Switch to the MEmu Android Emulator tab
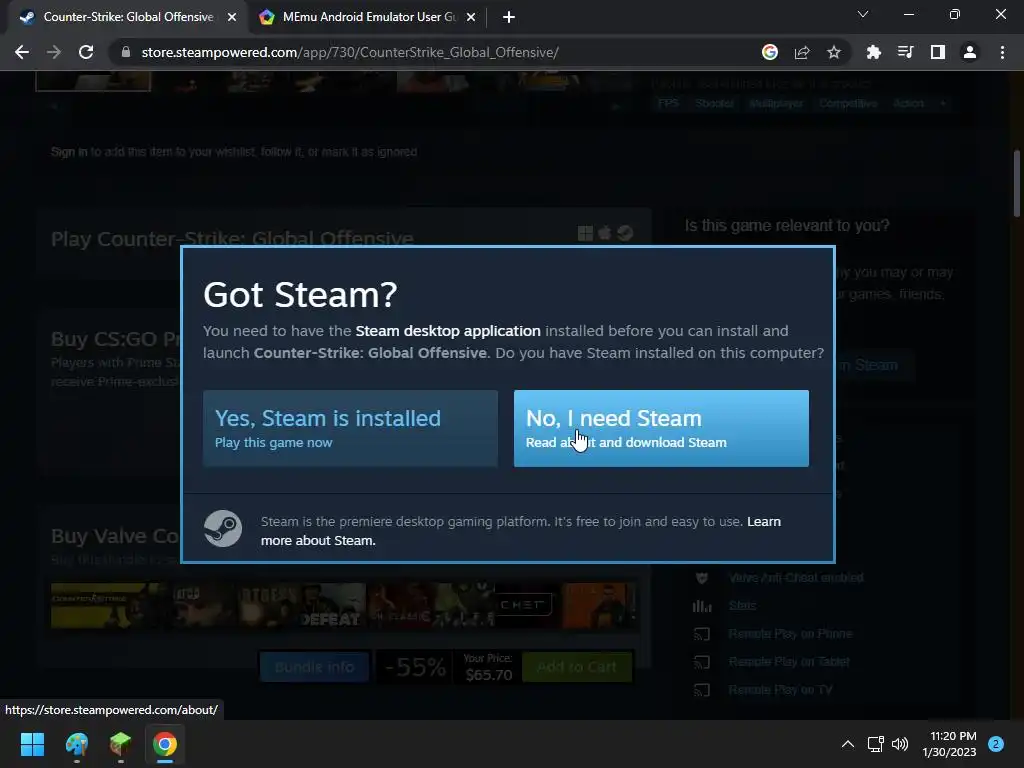The height and width of the screenshot is (768, 1024). (369, 17)
